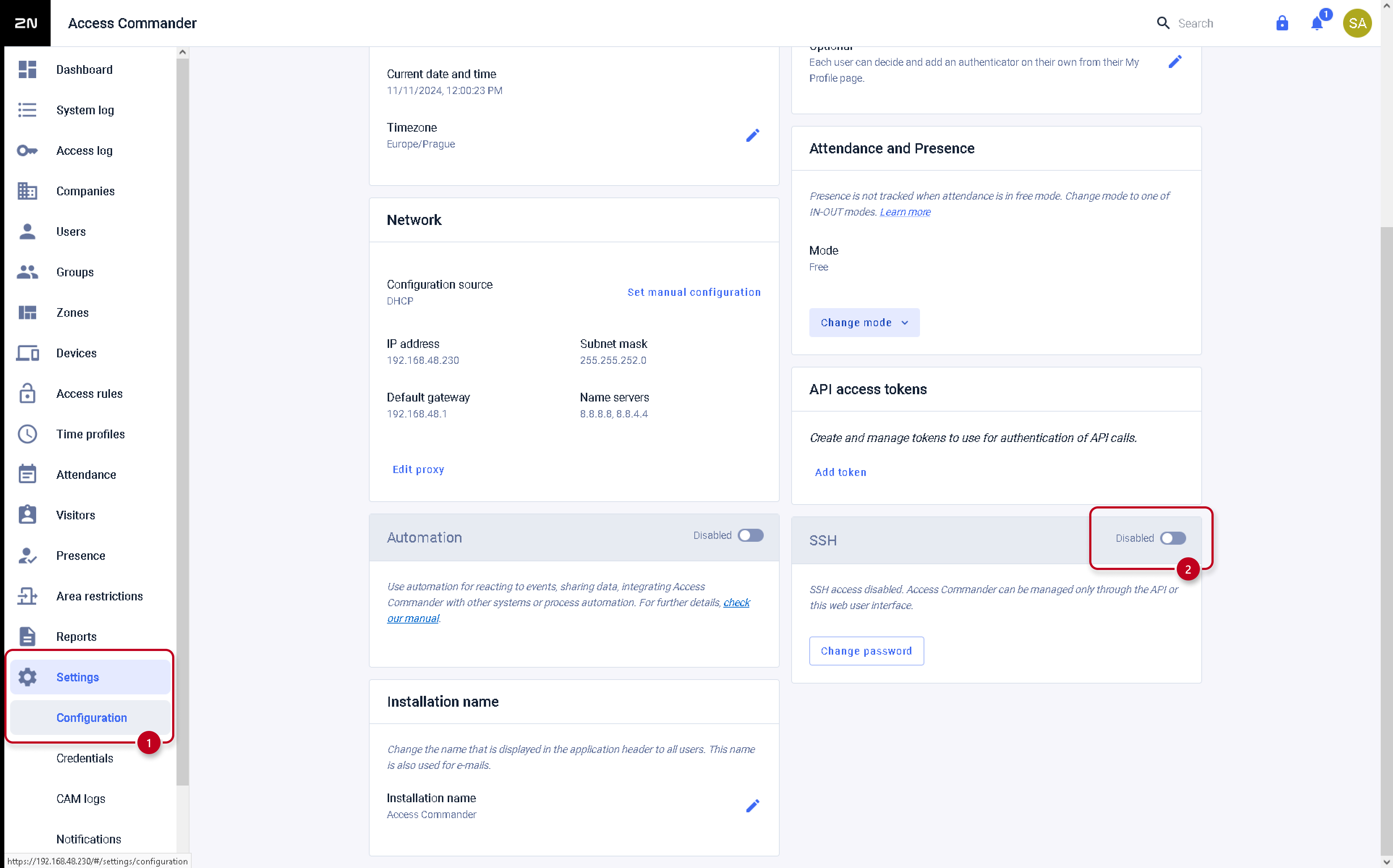Click Set manual configuration link
The width and height of the screenshot is (1393, 868).
tap(694, 292)
